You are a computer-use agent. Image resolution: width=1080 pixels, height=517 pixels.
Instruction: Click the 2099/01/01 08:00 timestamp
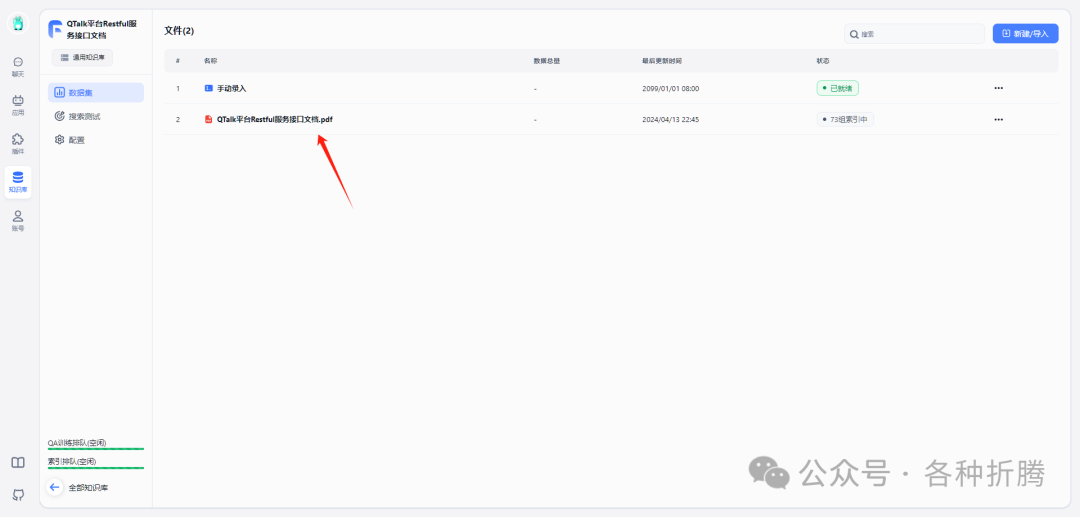(x=670, y=89)
